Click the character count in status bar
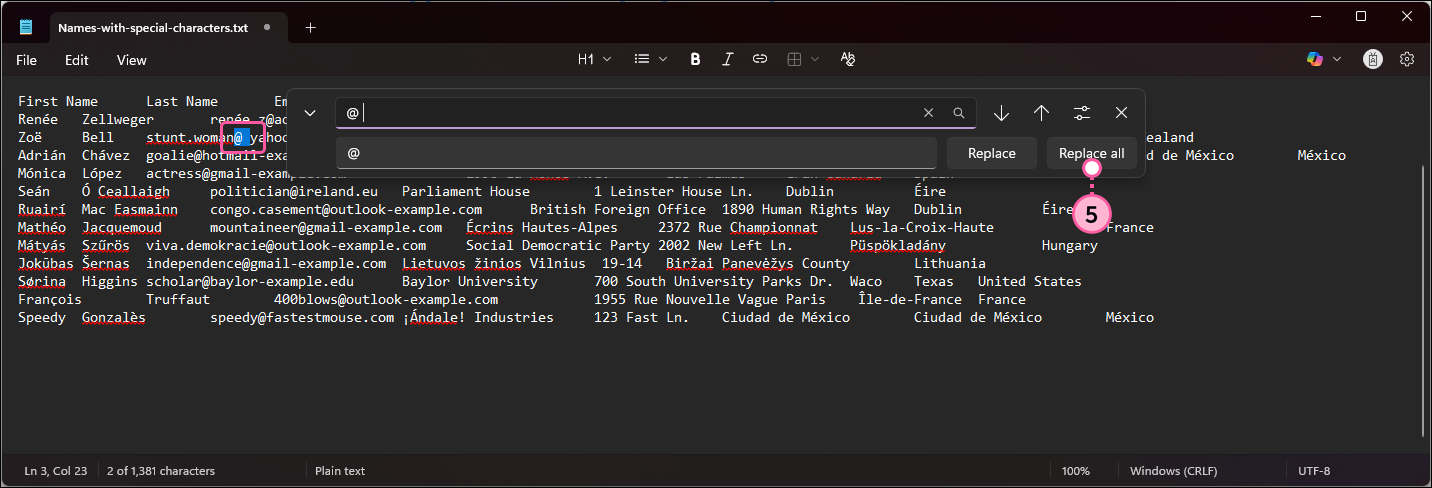Screen dimensions: 1432x488 (160, 470)
